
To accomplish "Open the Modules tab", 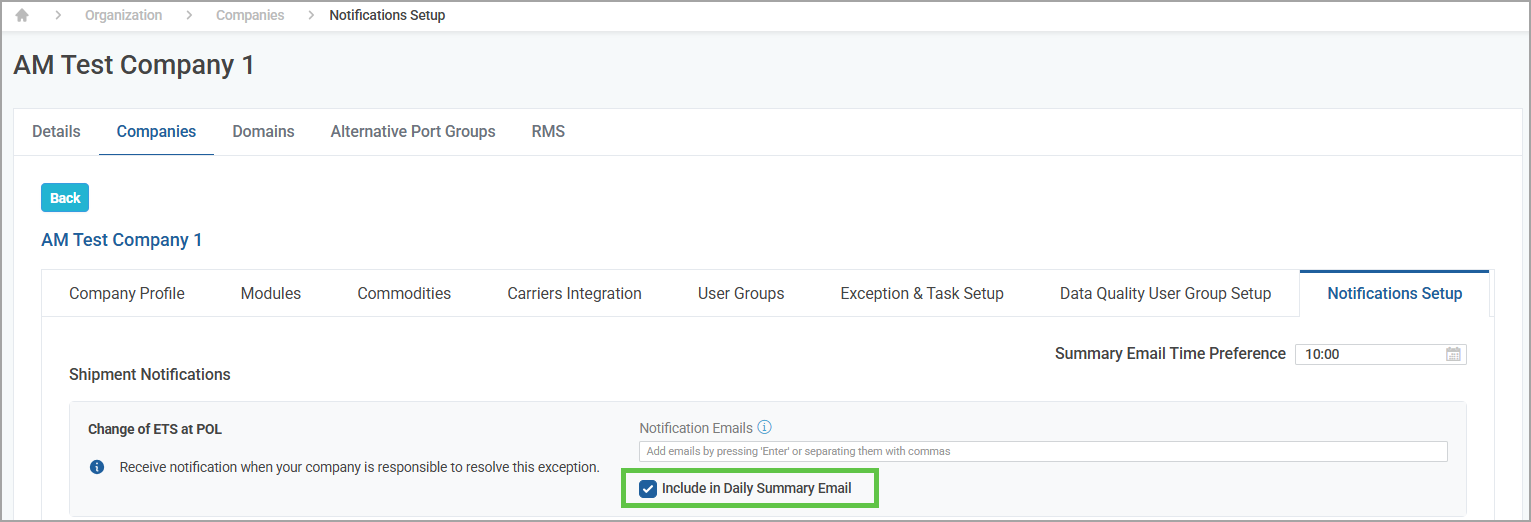I will pos(271,293).
